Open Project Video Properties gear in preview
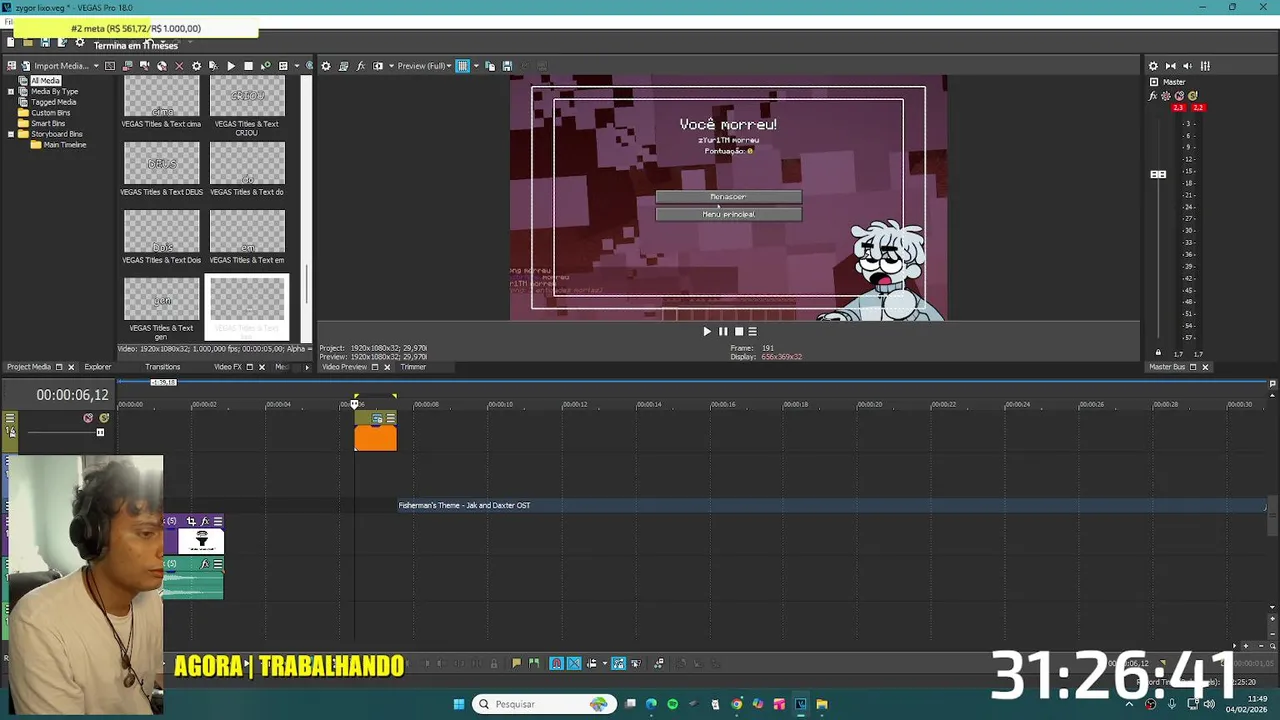This screenshot has height=720, width=1280. [x=325, y=66]
